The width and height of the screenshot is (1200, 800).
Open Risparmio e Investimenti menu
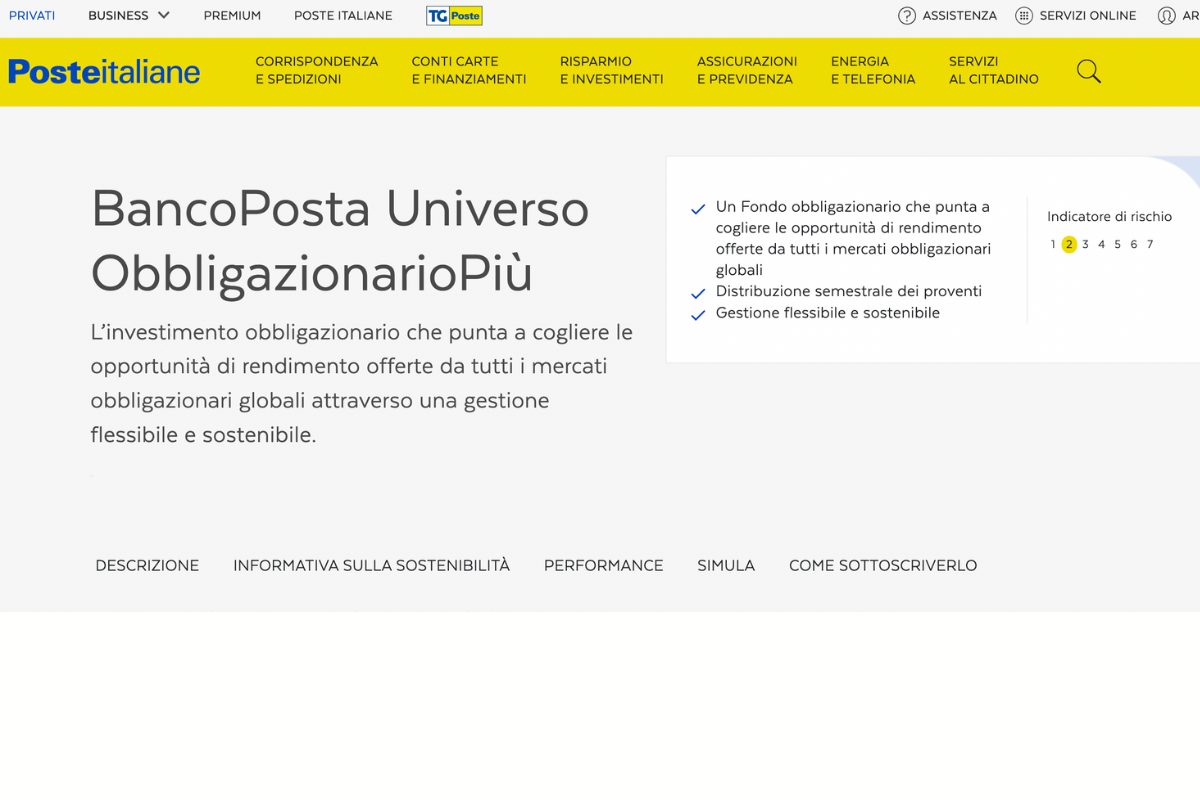pyautogui.click(x=612, y=70)
